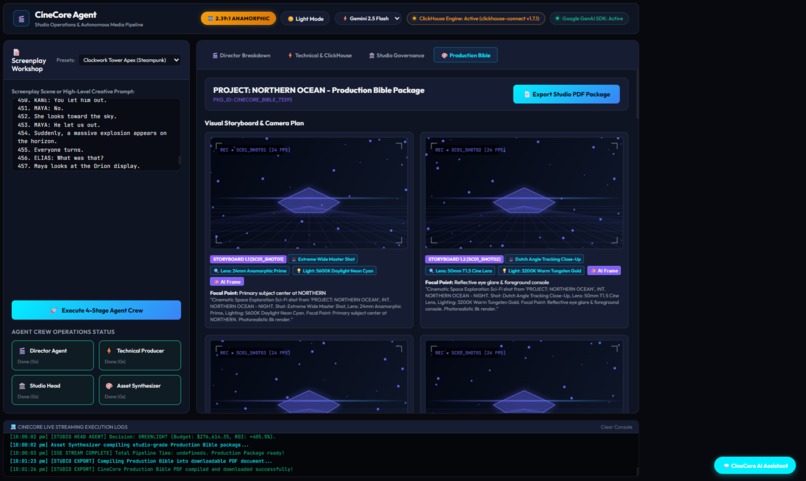Click screenplay line '456. ELIAS: What was that?'
The width and height of the screenshot is (806, 481).
point(61,158)
